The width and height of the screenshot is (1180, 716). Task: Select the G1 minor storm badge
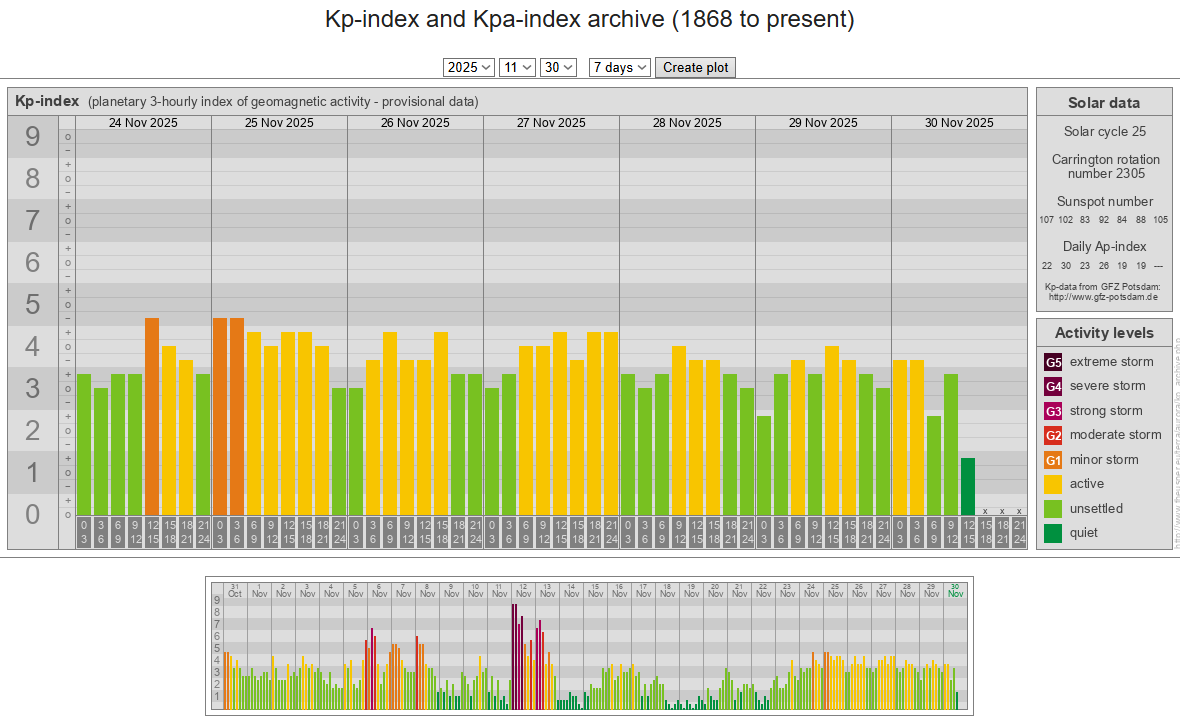click(1053, 460)
